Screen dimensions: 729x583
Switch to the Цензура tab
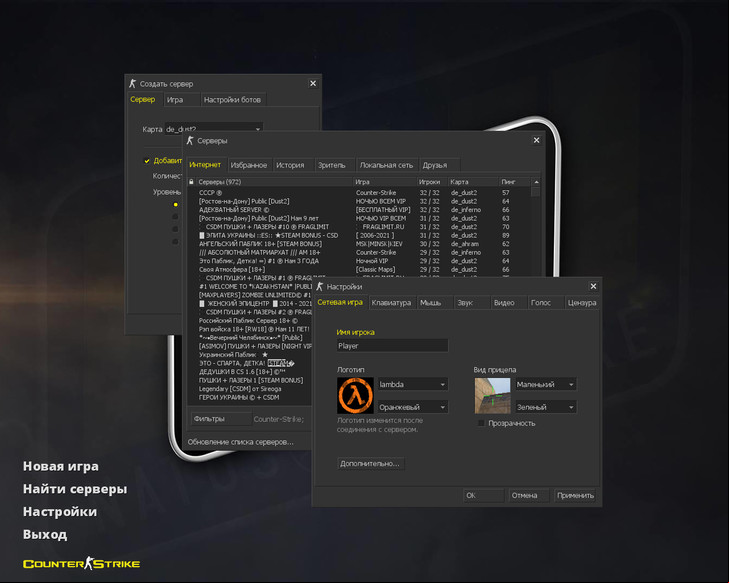point(582,303)
